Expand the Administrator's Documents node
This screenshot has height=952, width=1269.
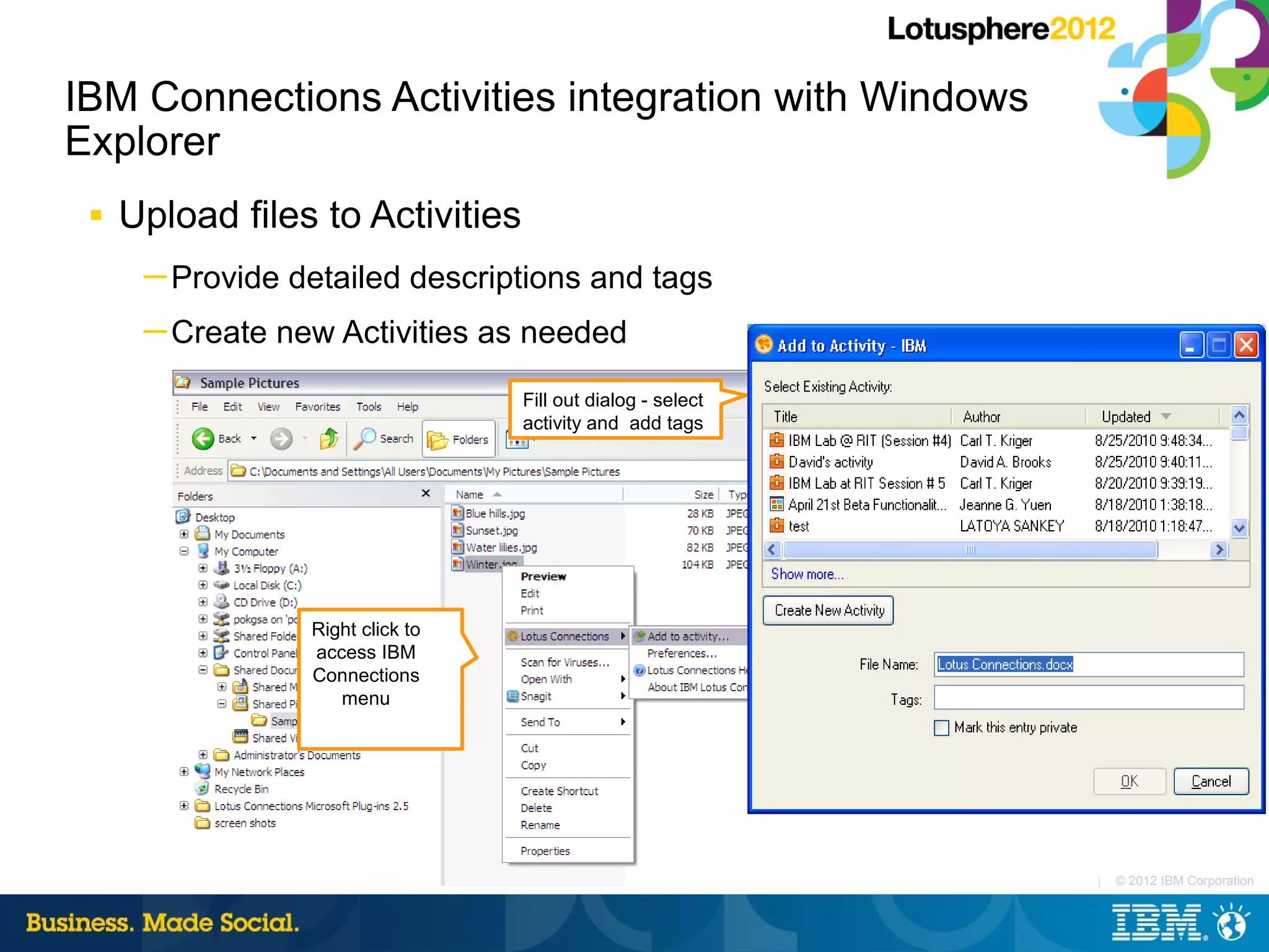(203, 754)
